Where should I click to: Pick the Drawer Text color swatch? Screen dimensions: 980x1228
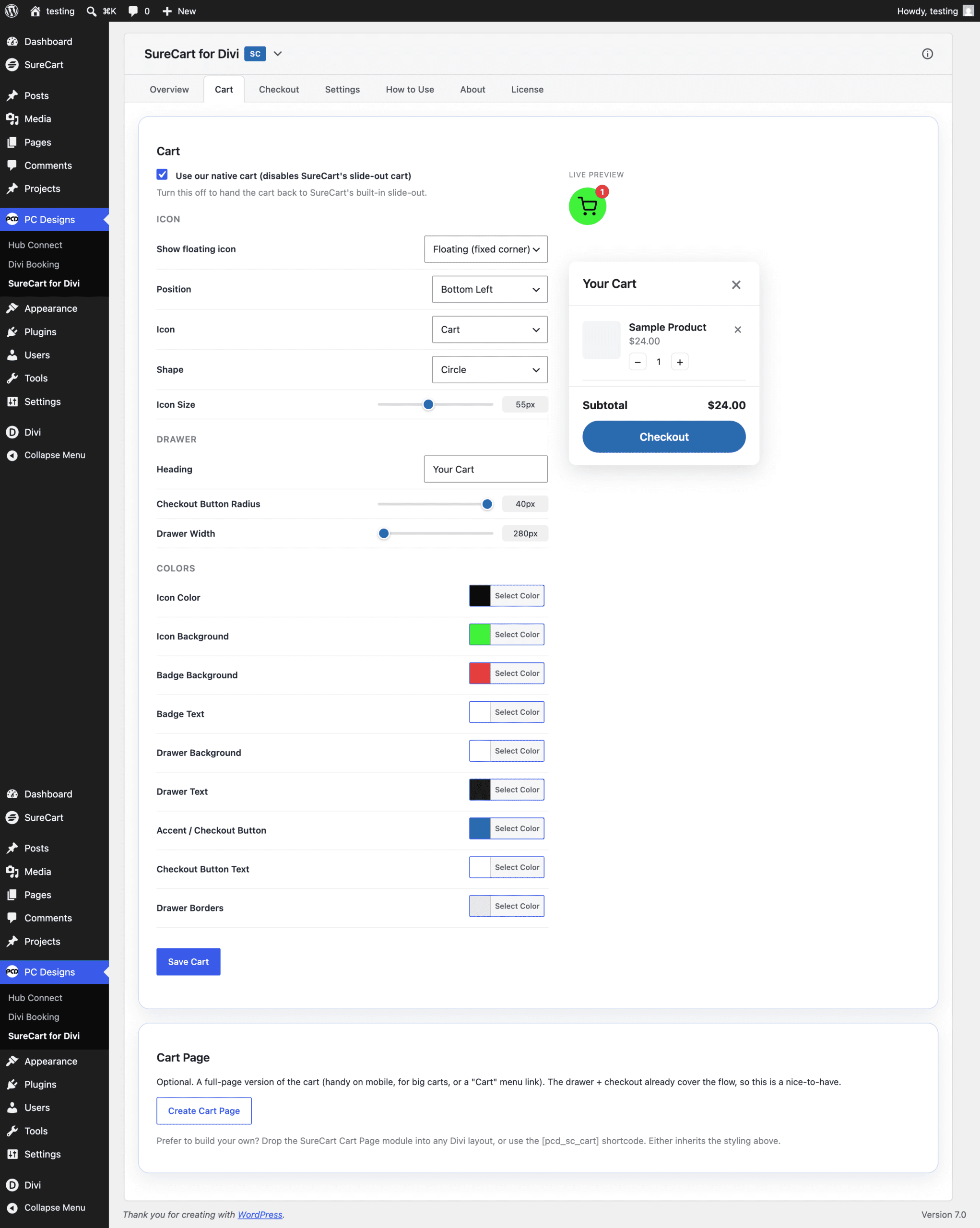tap(480, 790)
